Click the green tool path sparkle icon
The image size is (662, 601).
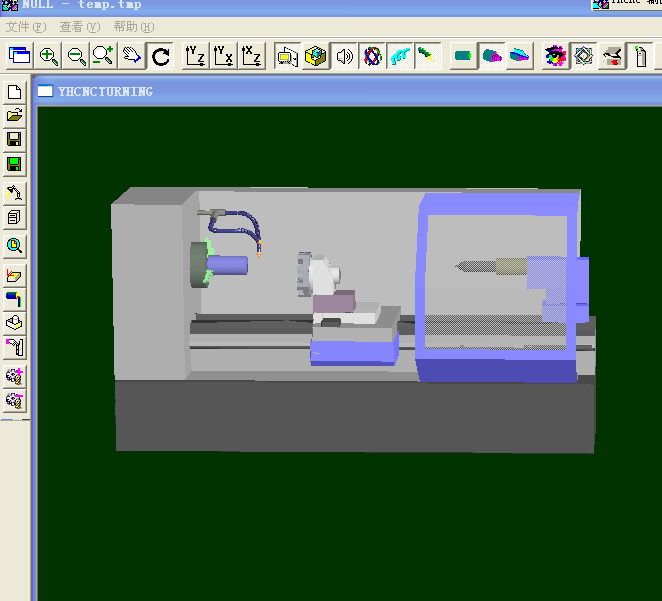pyautogui.click(x=428, y=56)
